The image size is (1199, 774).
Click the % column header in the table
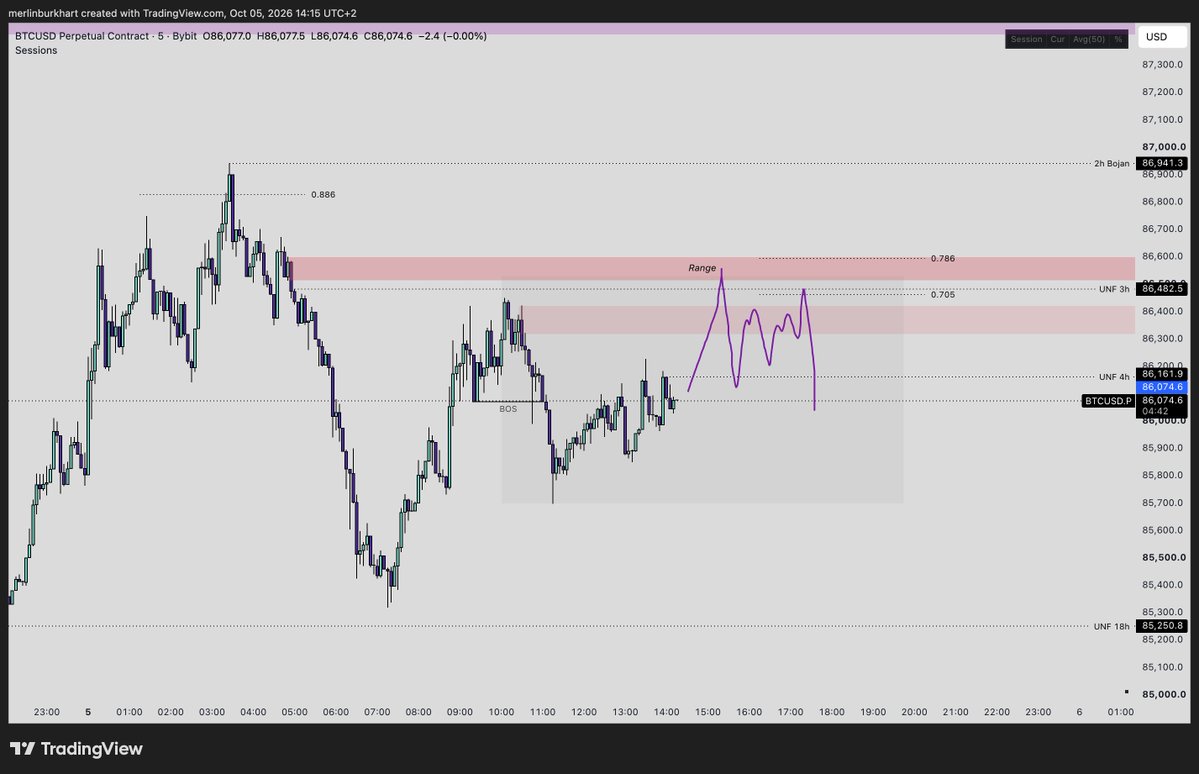coord(1118,39)
